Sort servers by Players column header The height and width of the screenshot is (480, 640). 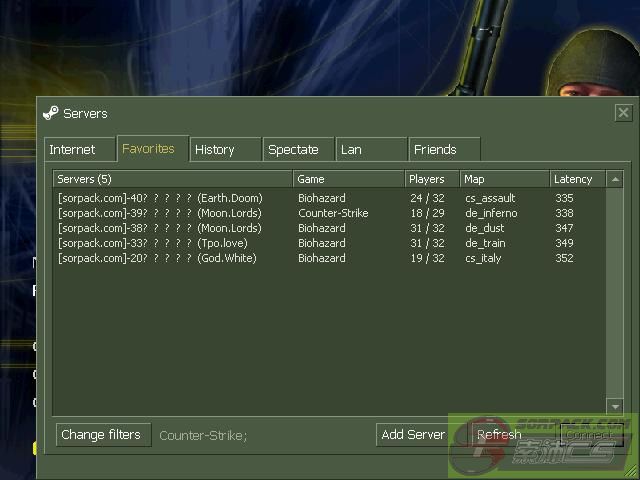click(431, 179)
